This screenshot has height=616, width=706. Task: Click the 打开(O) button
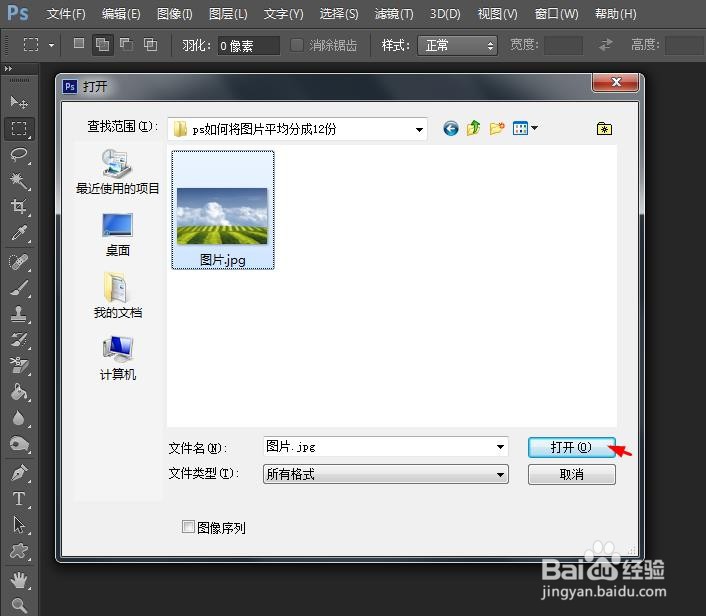pos(571,447)
